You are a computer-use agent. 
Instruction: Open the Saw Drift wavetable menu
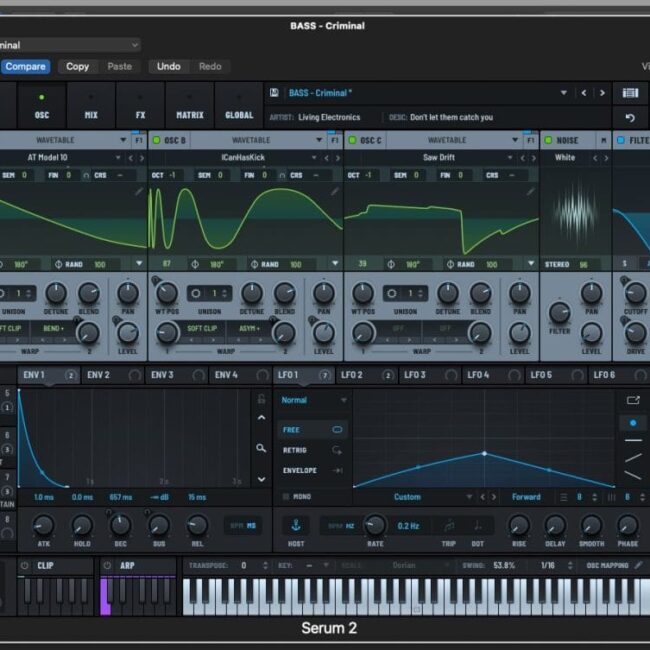click(x=440, y=157)
